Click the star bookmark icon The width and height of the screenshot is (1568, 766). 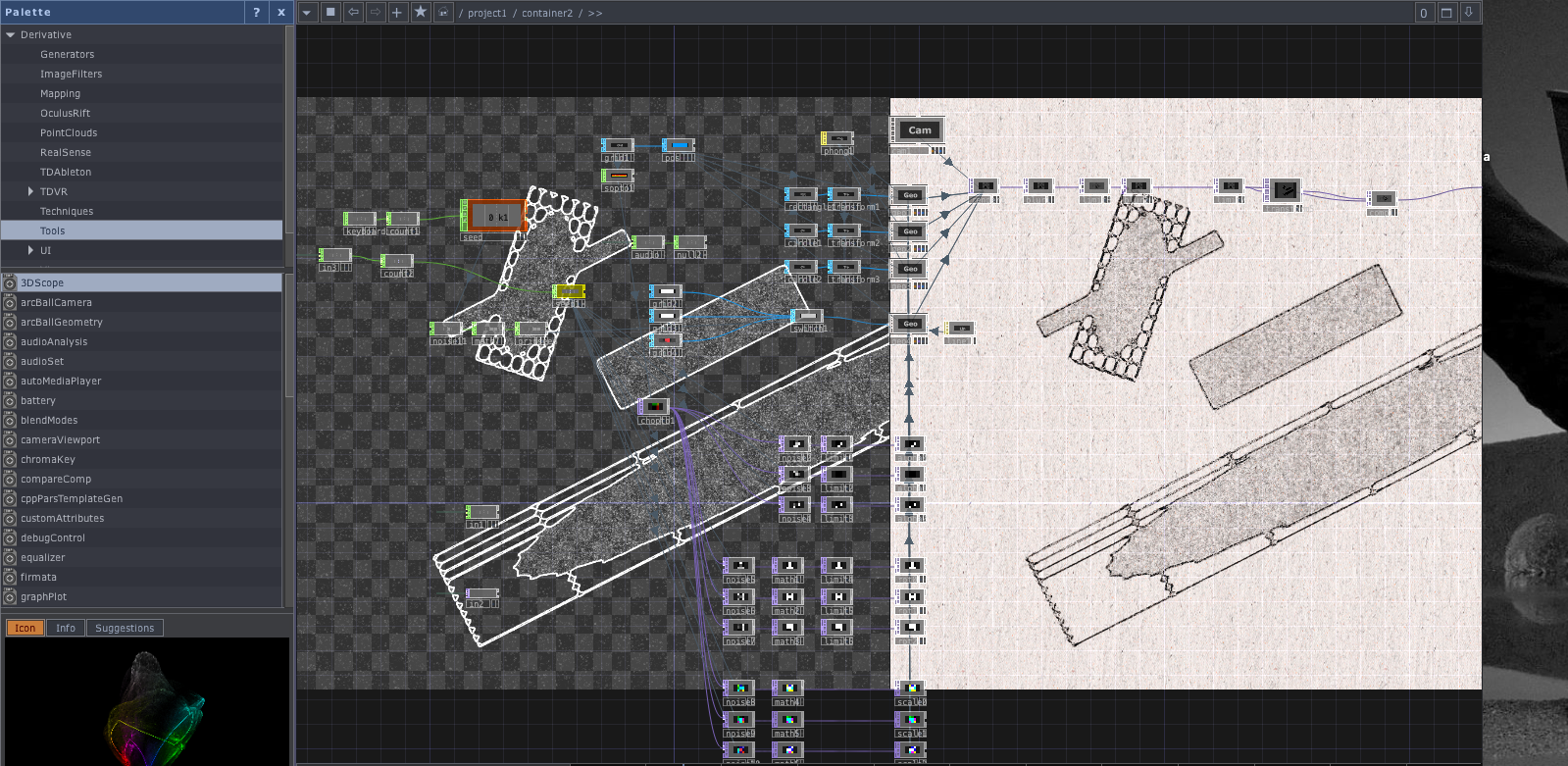point(421,12)
